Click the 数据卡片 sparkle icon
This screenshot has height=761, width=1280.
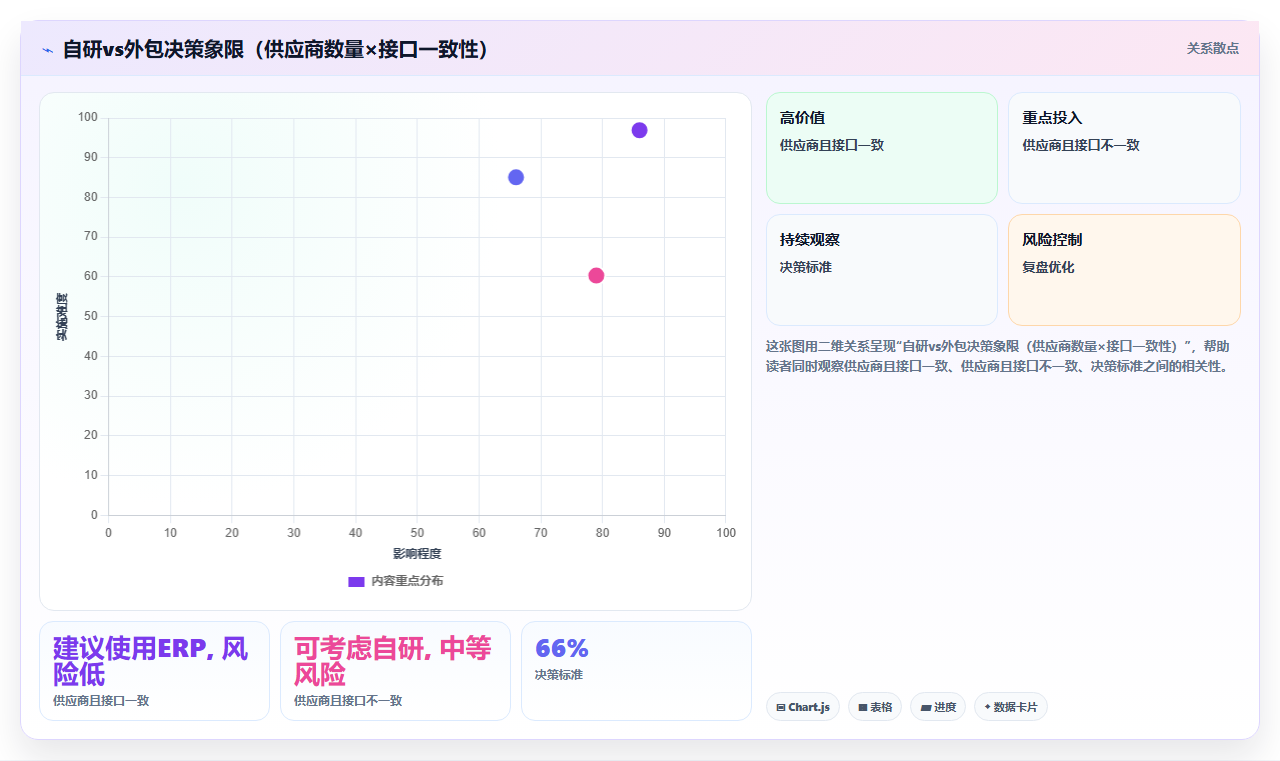tap(987, 707)
